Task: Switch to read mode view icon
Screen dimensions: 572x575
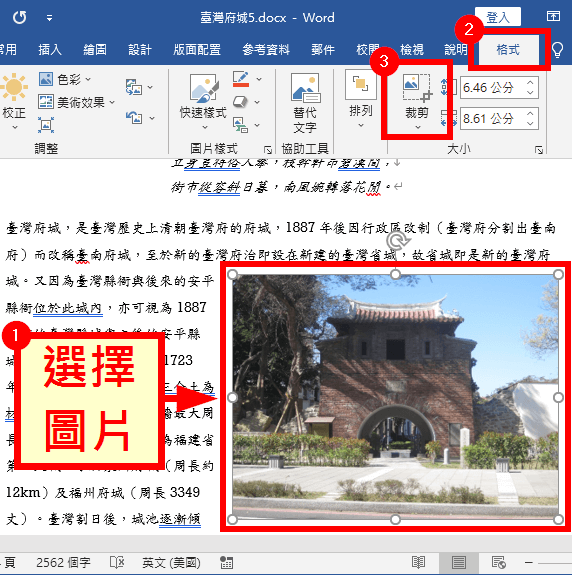Action: 418,562
